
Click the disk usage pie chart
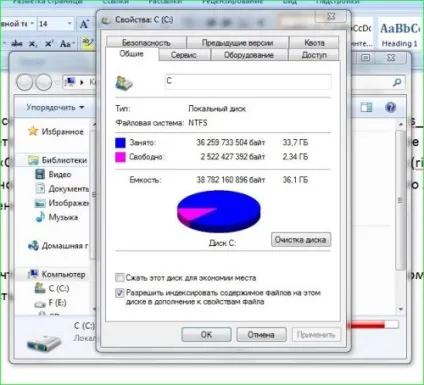click(x=219, y=211)
